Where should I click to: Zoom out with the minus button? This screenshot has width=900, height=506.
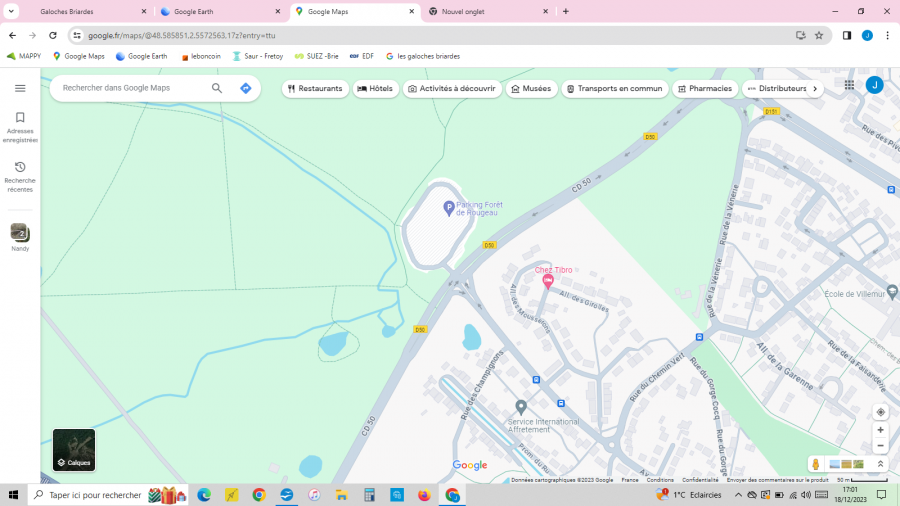(880, 446)
